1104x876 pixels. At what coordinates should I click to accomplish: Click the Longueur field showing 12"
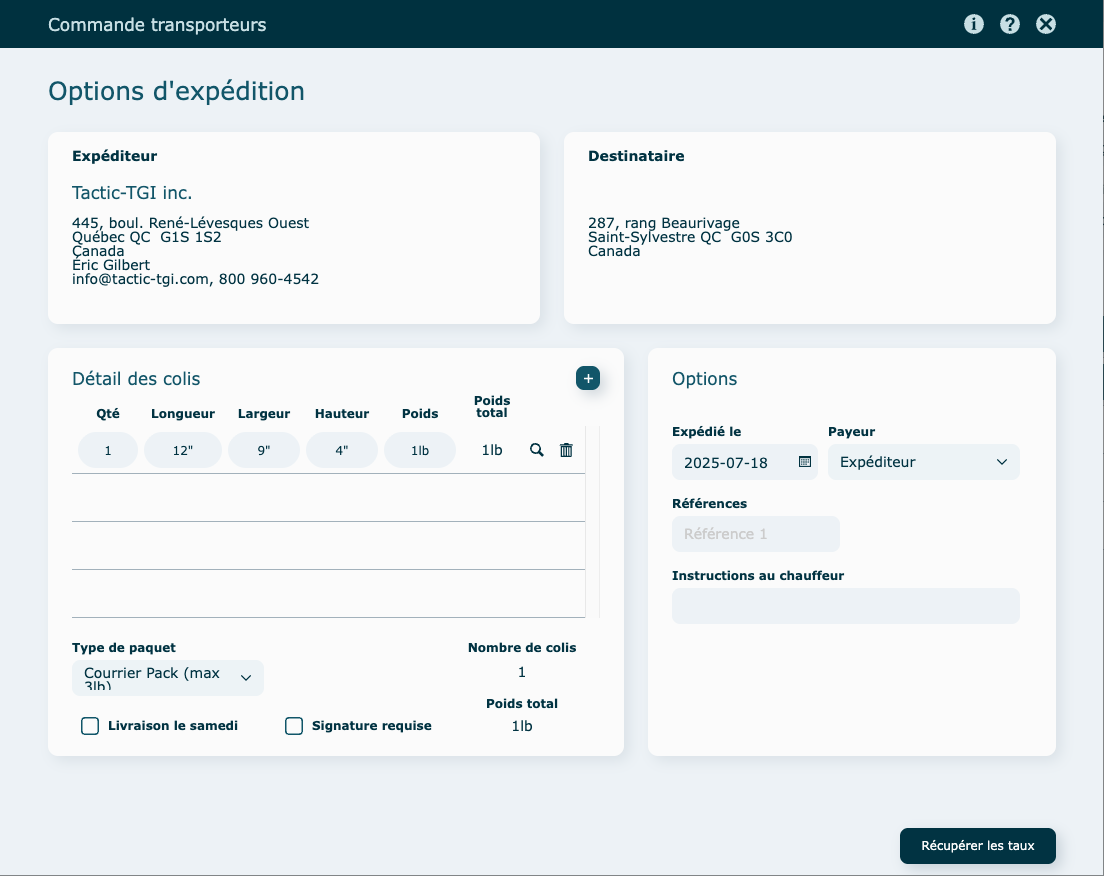coord(182,450)
